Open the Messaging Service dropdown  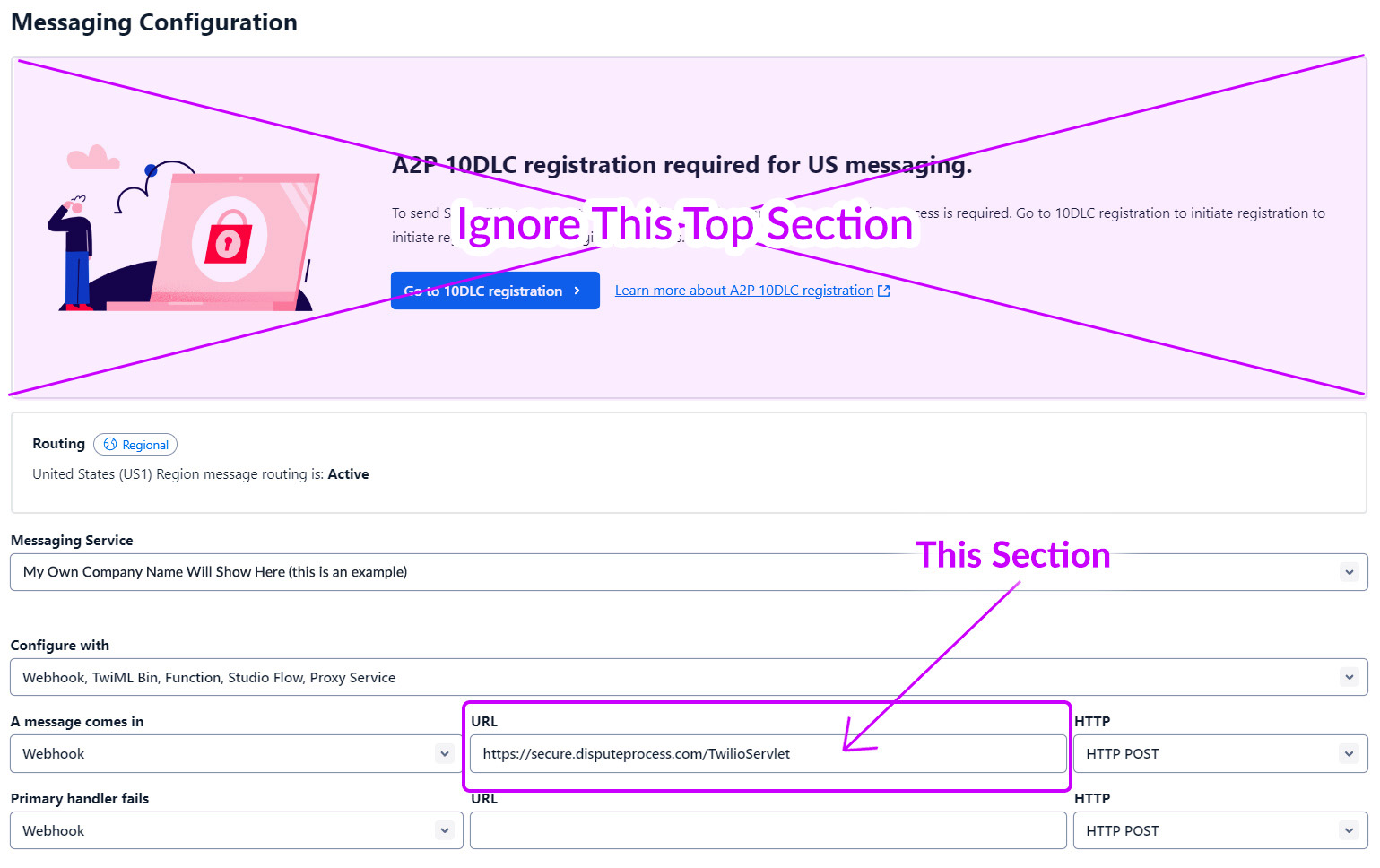tap(689, 572)
